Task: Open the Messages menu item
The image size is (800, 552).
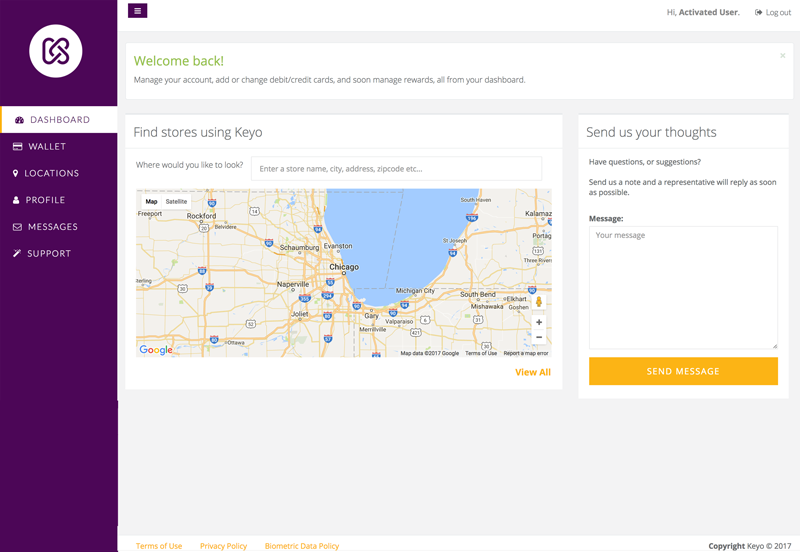Action: [59, 227]
